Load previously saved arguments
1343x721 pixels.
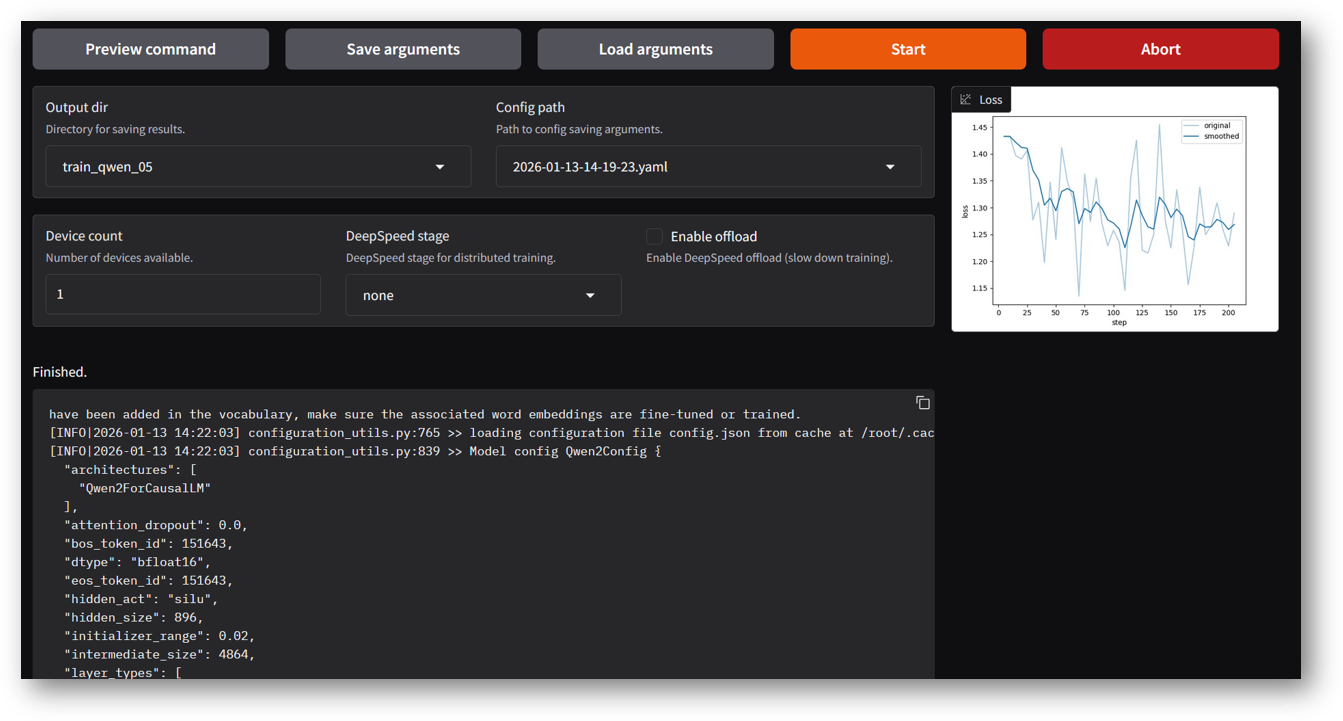tap(655, 48)
